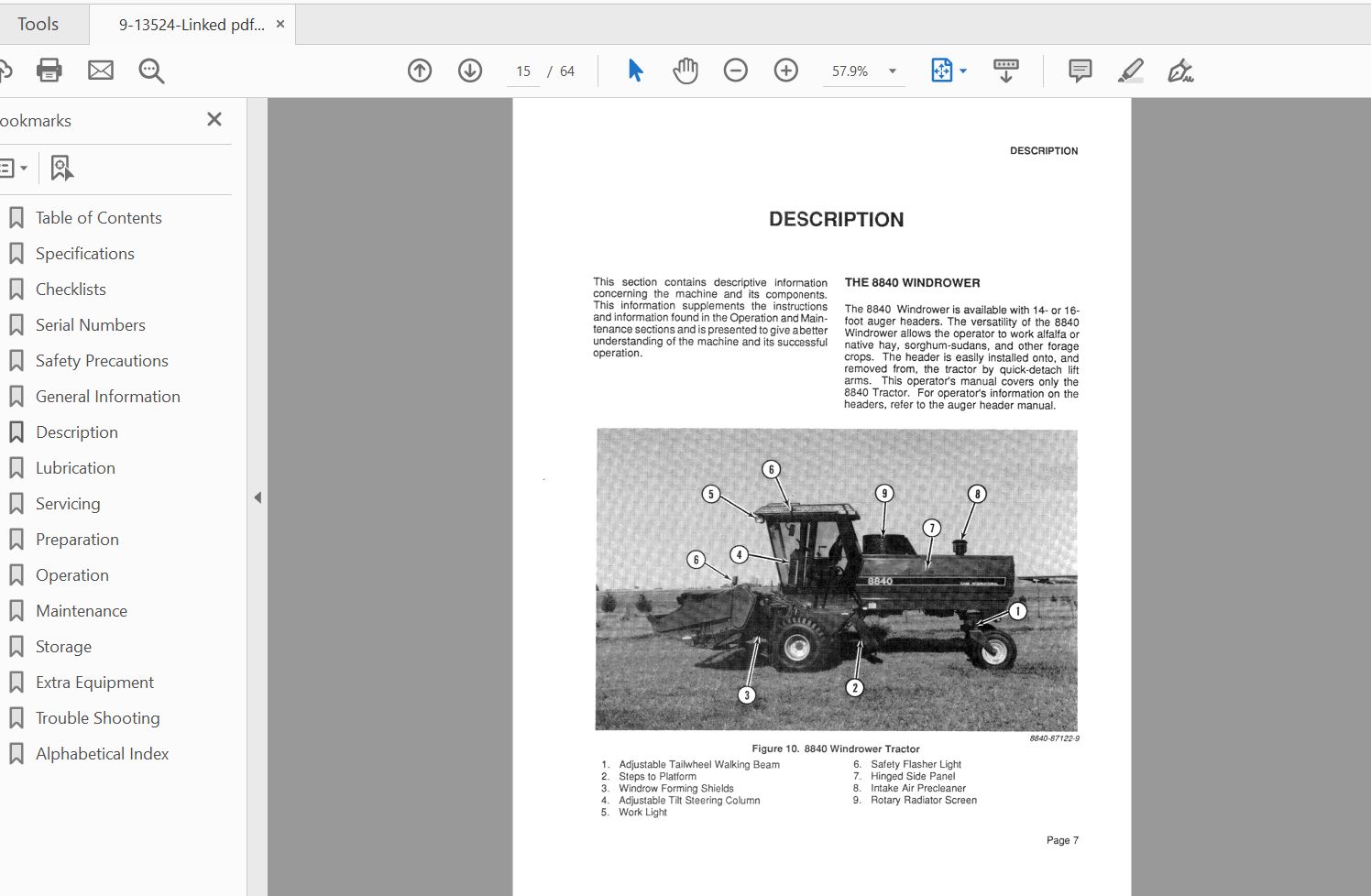The width and height of the screenshot is (1371, 896).
Task: Close the 9-13524-Linked pdf tab
Action: (x=280, y=24)
